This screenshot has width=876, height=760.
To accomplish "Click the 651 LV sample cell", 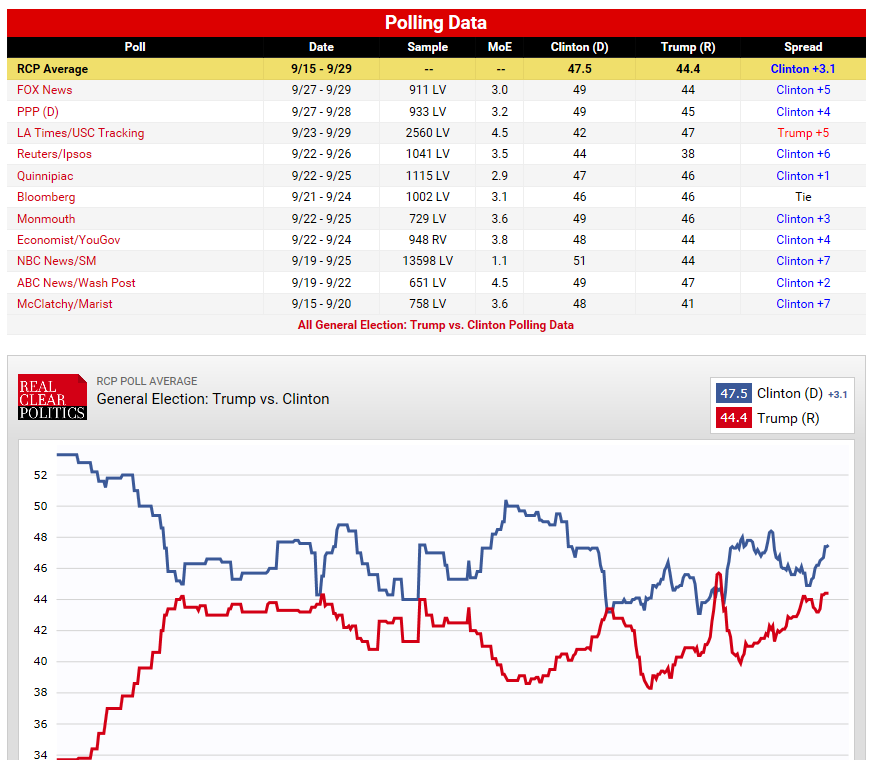I will point(427,283).
